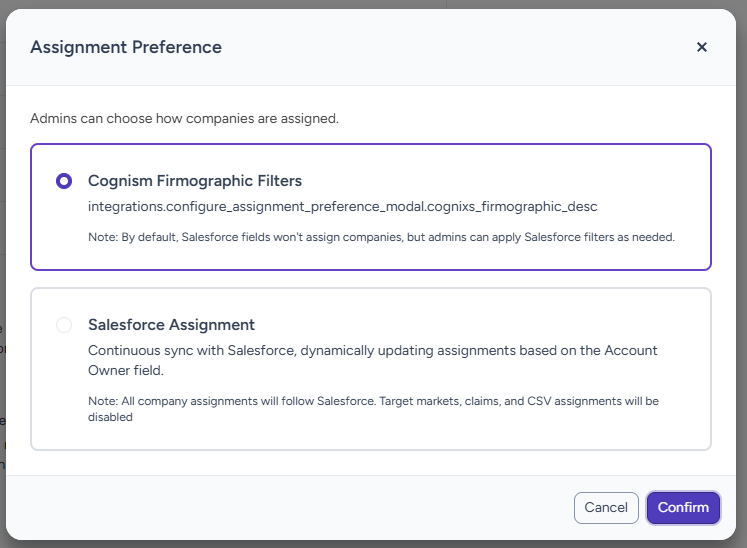Click the "Admins can choose" intro sentence
The width and height of the screenshot is (747, 548).
click(x=184, y=118)
